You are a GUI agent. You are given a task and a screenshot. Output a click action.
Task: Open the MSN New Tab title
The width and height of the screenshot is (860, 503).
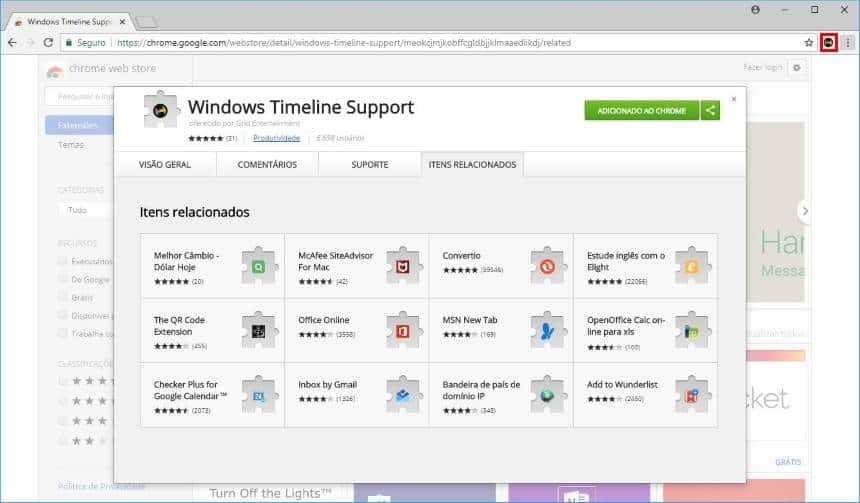tap(469, 320)
